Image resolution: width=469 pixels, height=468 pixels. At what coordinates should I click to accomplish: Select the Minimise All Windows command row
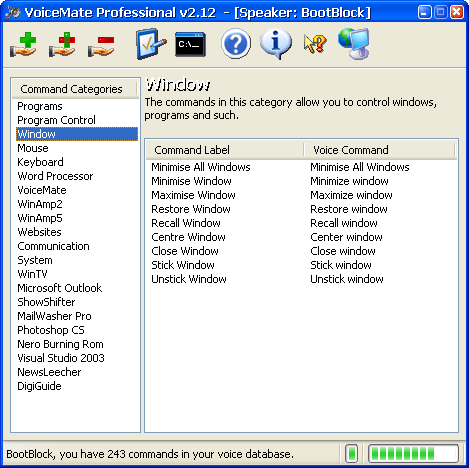click(301, 167)
